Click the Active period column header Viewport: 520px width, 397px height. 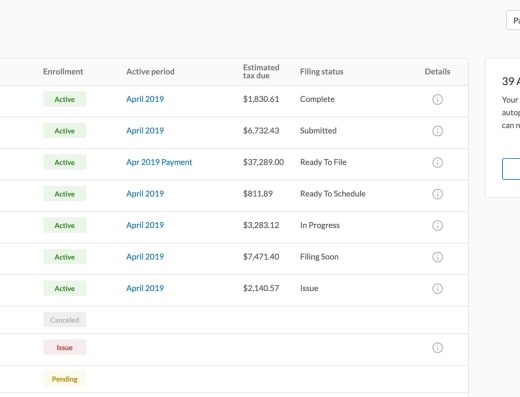pos(150,72)
